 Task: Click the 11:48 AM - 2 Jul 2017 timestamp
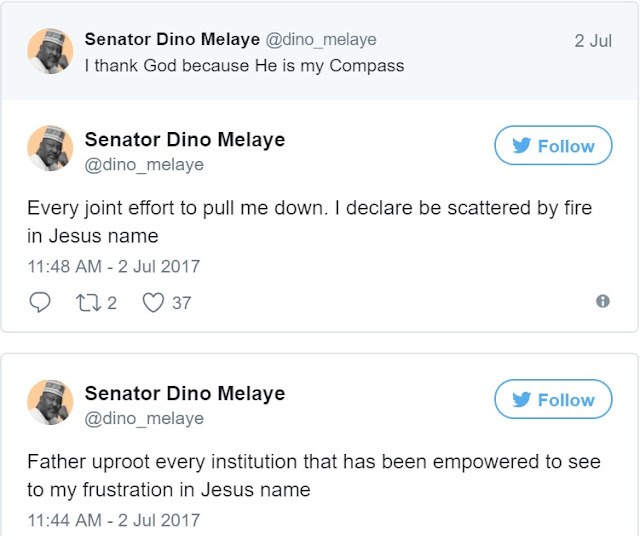tap(113, 267)
